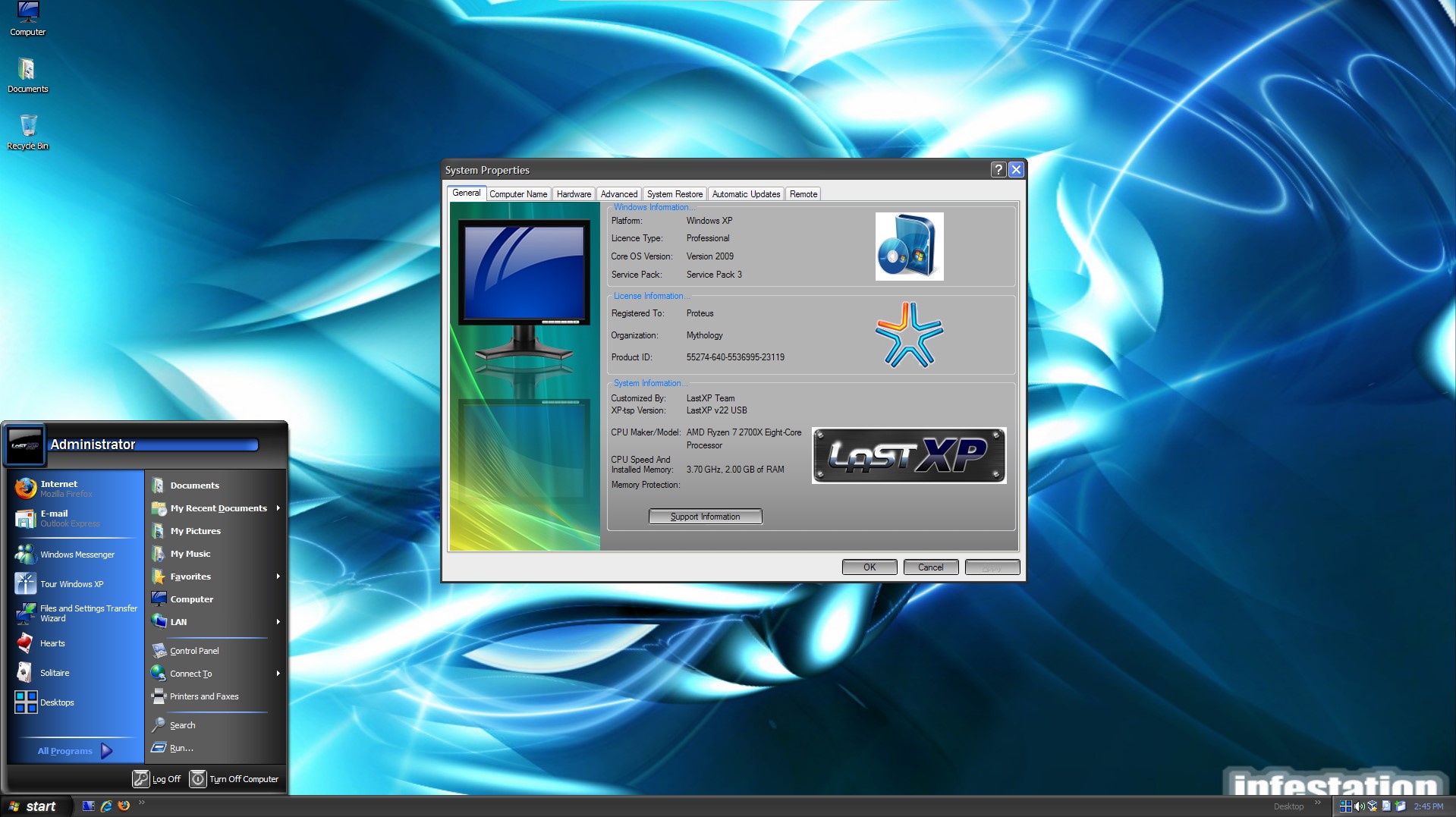
Task: Switch to the Hardware tab
Action: [574, 194]
